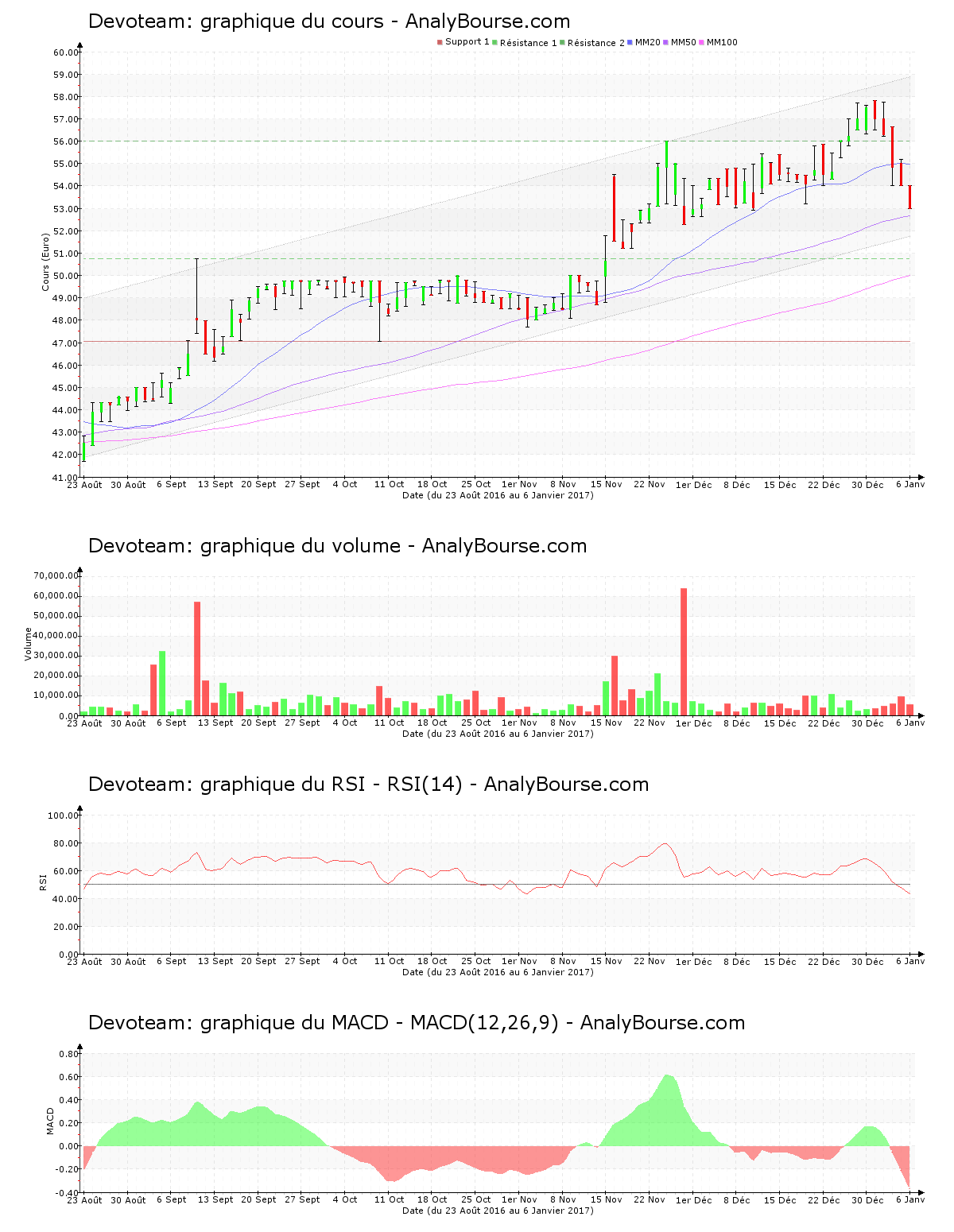Click the tall red volume bar near 13 Sept
Image resolution: width=954 pixels, height=1232 pixels.
point(197,659)
